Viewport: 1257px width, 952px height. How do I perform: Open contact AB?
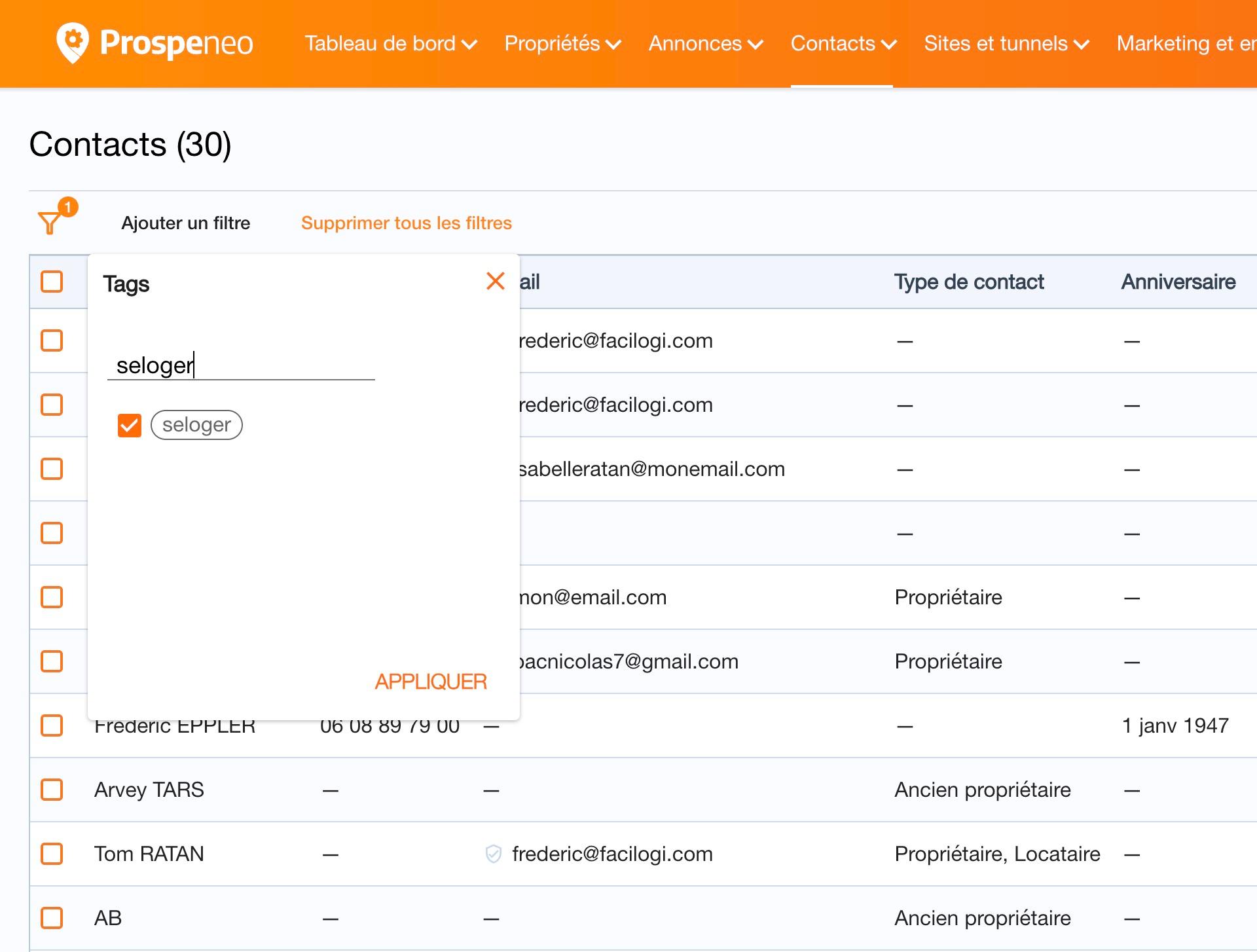108,919
